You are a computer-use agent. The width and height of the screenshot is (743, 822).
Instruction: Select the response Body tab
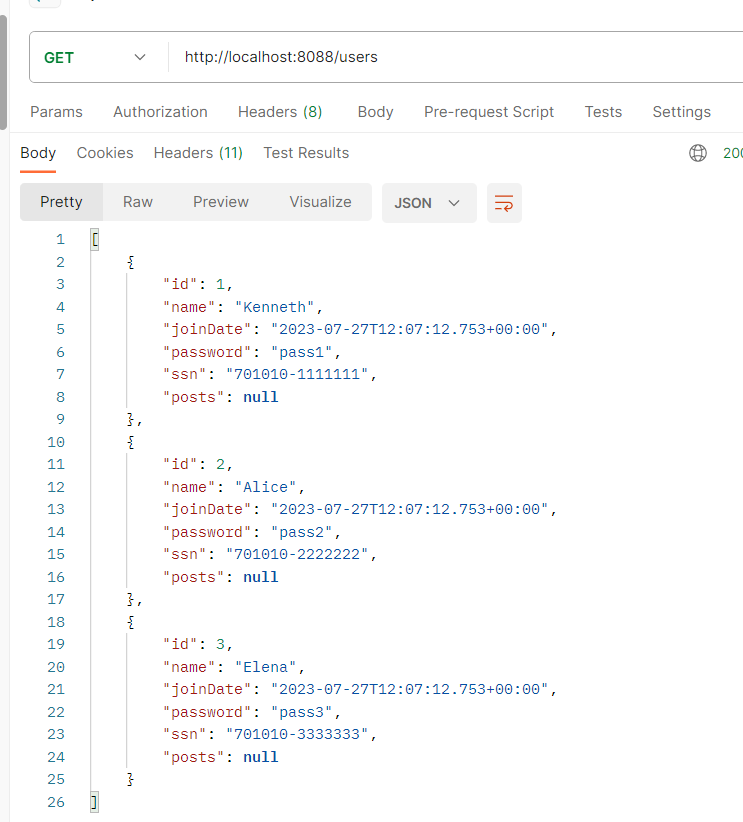pos(38,153)
